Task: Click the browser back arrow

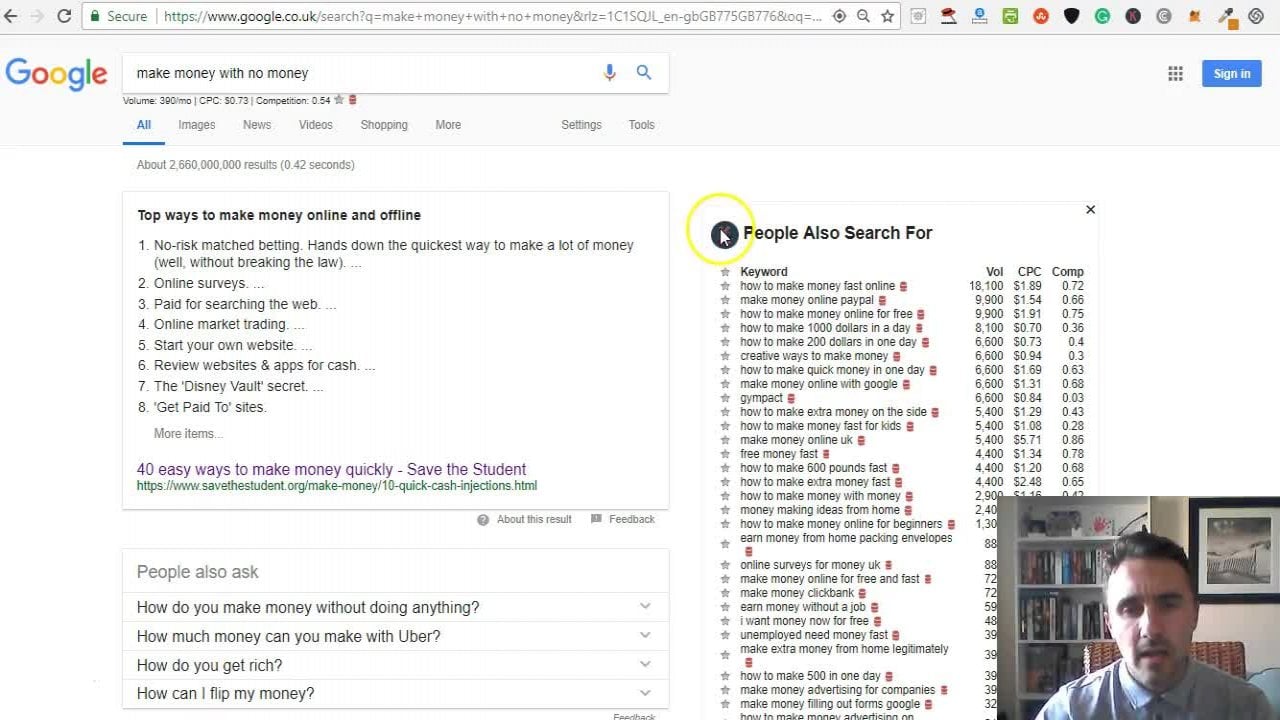Action: 11,16
